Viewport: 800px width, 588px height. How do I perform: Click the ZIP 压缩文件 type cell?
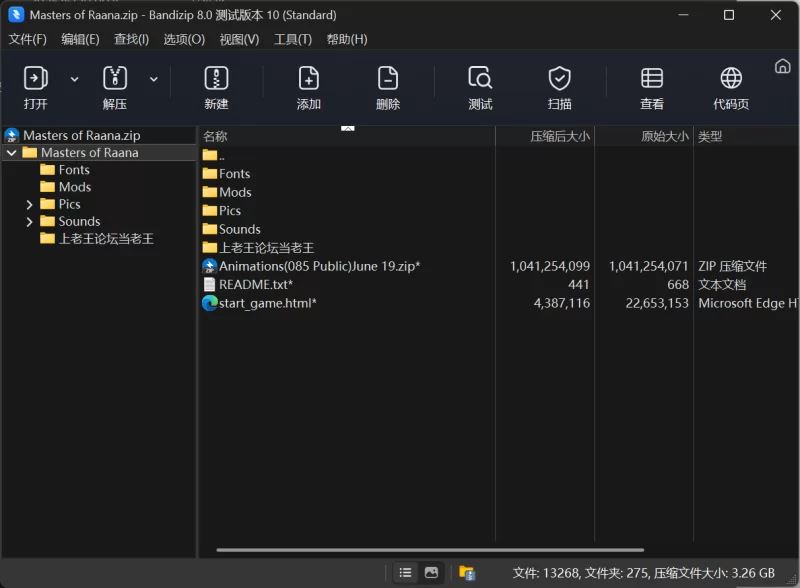pos(732,266)
